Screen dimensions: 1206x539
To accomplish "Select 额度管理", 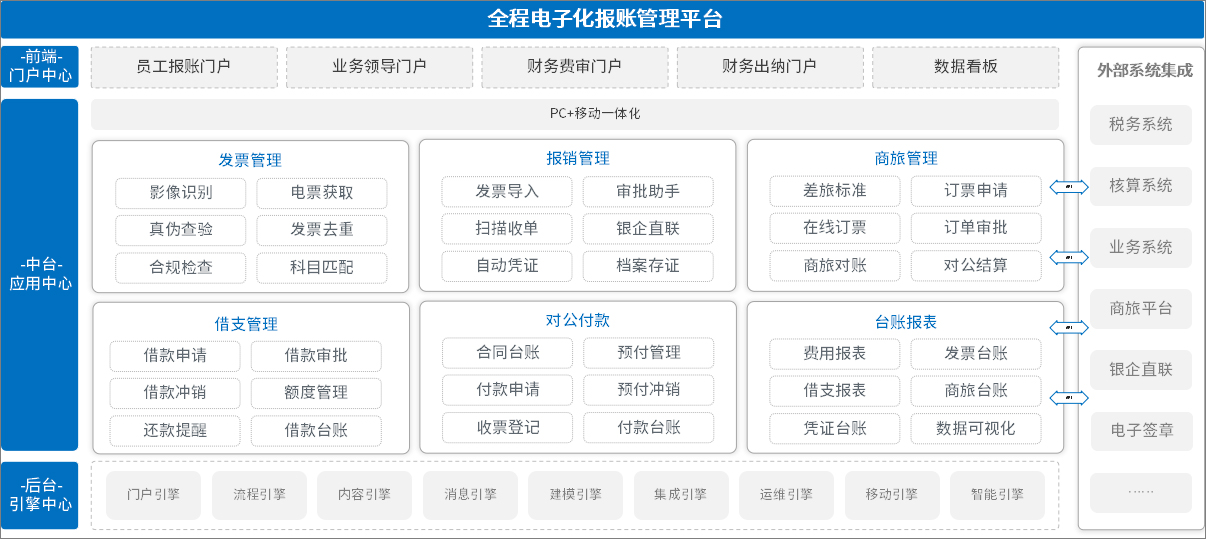I will click(316, 393).
